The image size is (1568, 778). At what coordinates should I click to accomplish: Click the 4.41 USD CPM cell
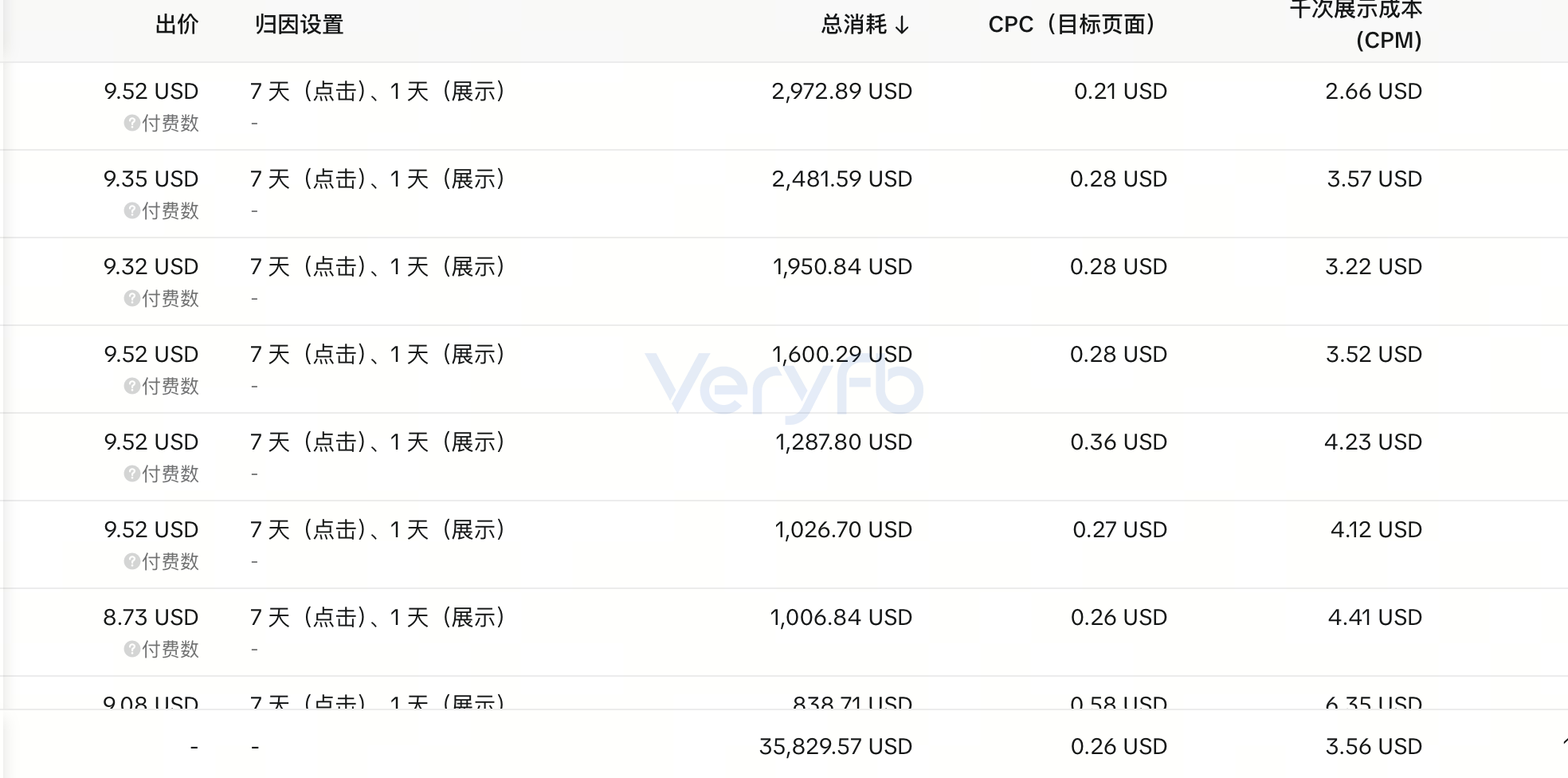click(1375, 618)
